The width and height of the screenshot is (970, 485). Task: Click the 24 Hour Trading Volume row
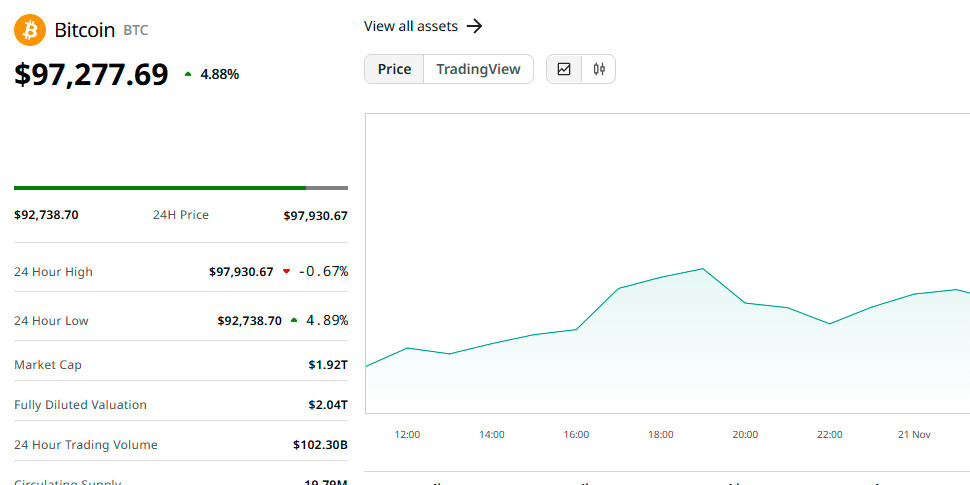coord(180,445)
